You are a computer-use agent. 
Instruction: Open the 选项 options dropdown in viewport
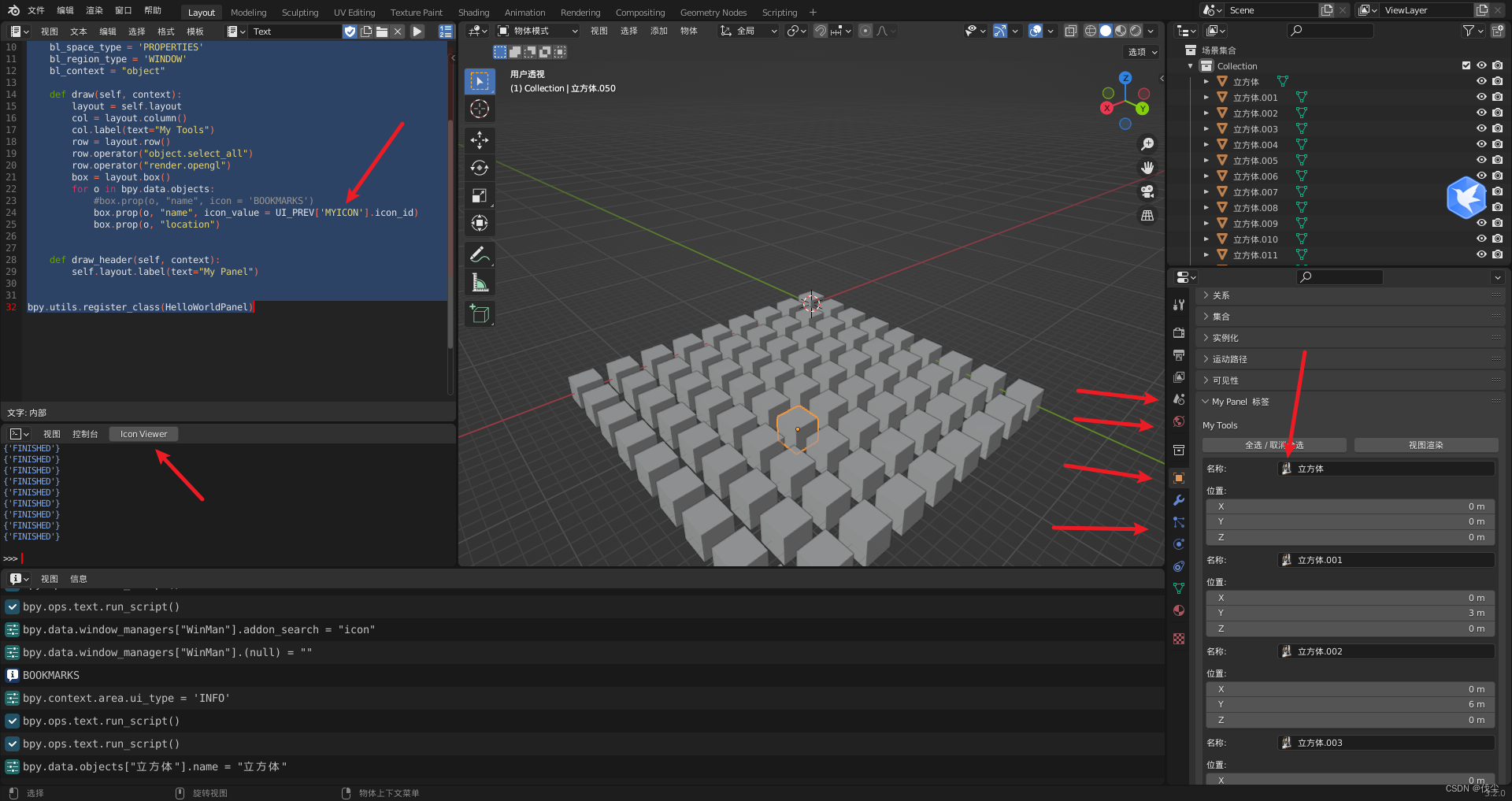click(1143, 52)
